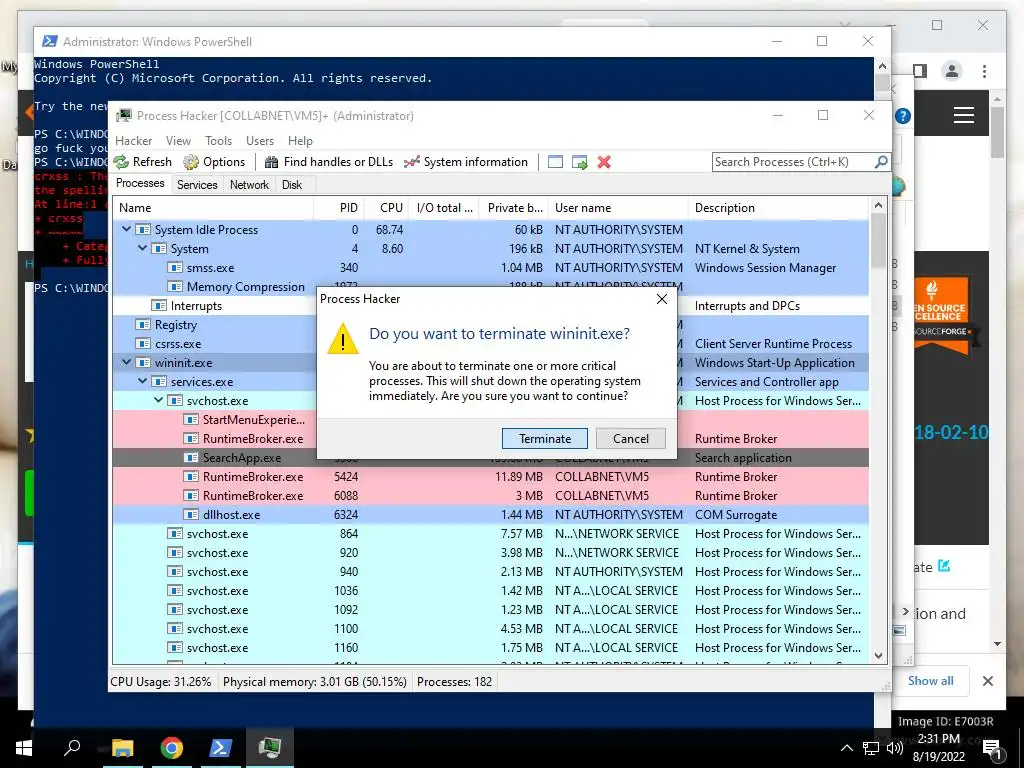Click the find window toolbar icon
Image resolution: width=1024 pixels, height=768 pixels.
click(555, 162)
